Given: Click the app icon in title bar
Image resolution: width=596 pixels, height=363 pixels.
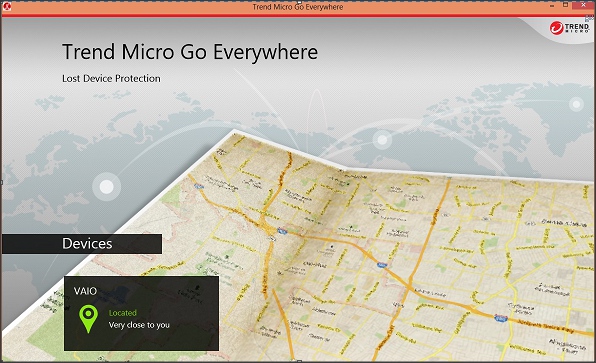Looking at the screenshot, I should click(6, 6).
